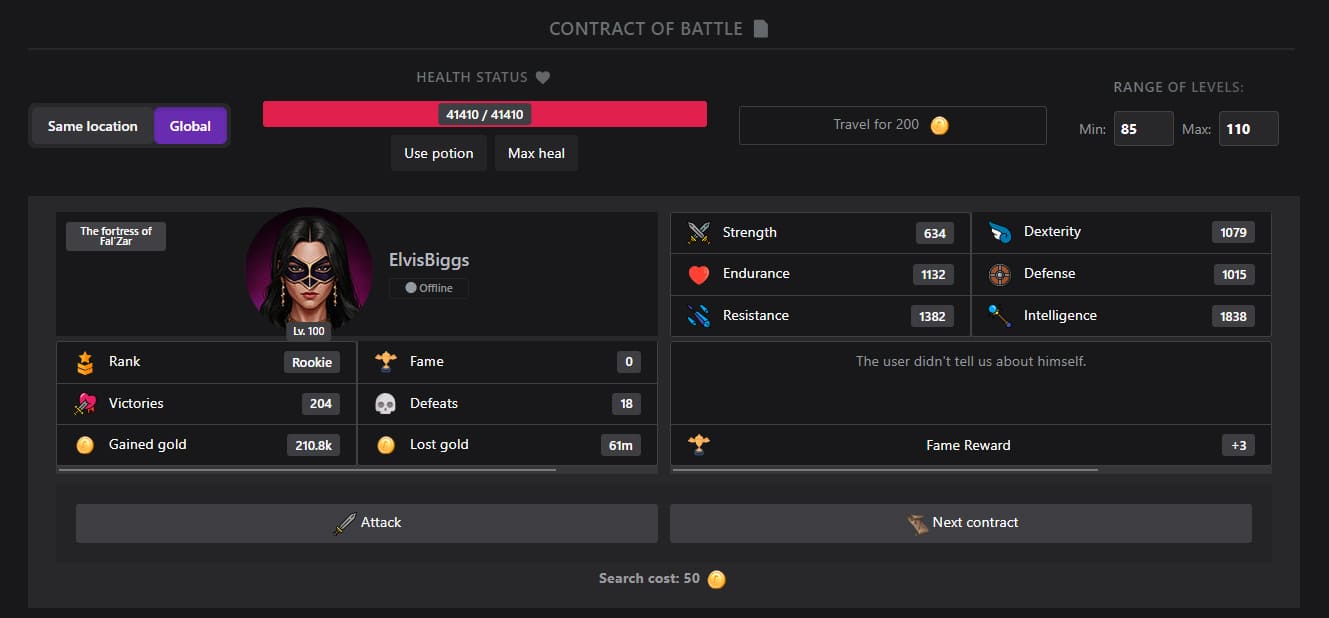Click the Range of Levels heading
This screenshot has height=618, width=1329.
tap(1179, 87)
